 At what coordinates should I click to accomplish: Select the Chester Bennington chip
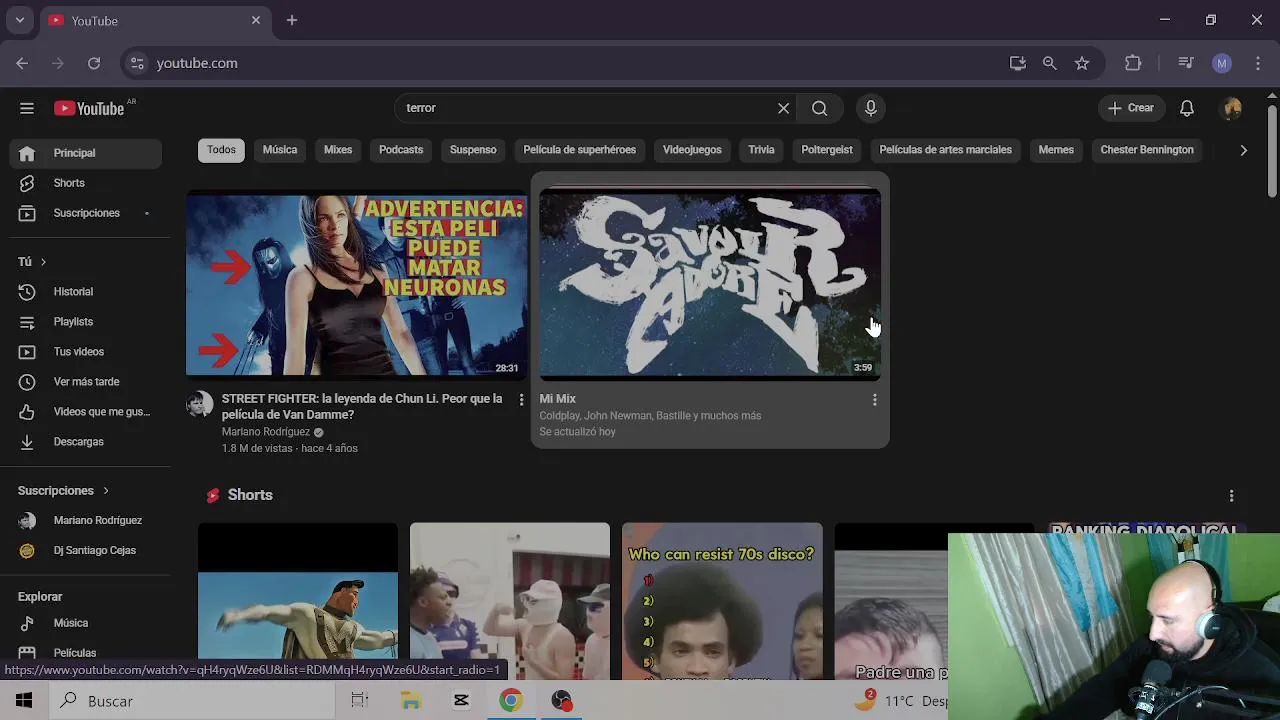point(1147,150)
